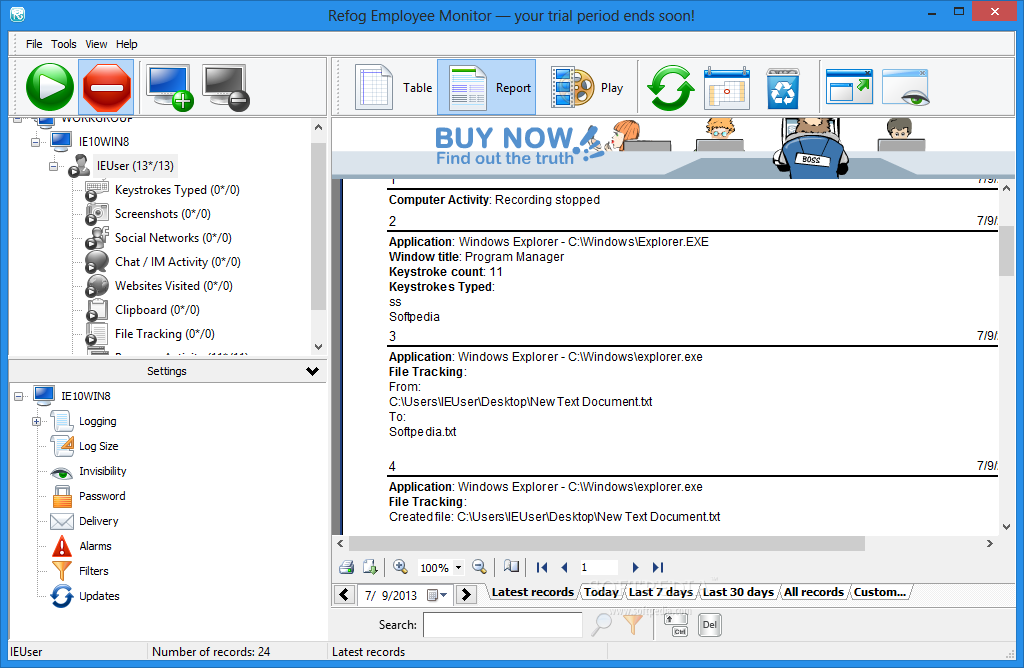Screen dimensions: 1024x668
Task: Open Updates settings
Action: click(x=99, y=596)
